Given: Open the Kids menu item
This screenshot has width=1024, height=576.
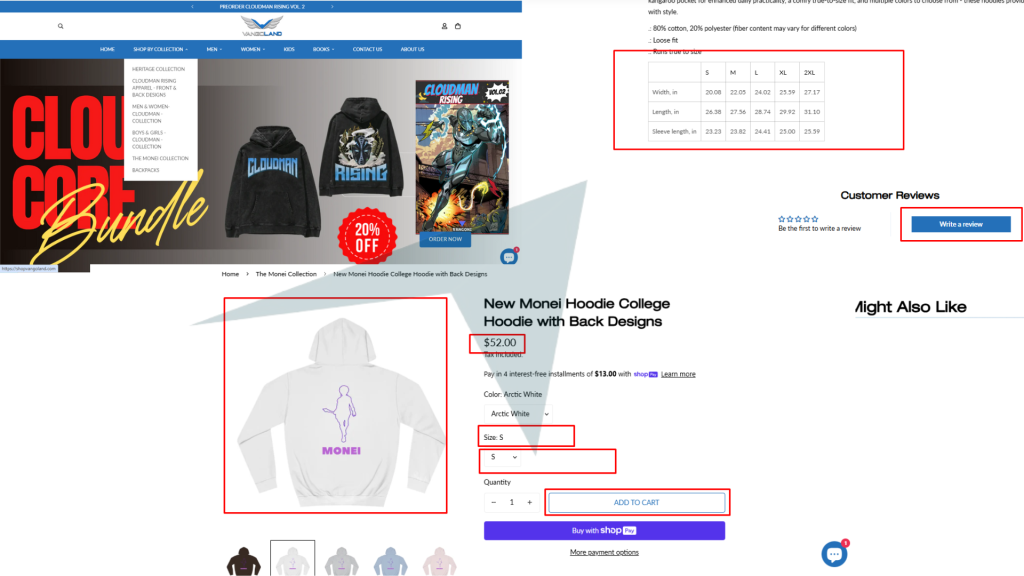Looking at the screenshot, I should pyautogui.click(x=289, y=49).
